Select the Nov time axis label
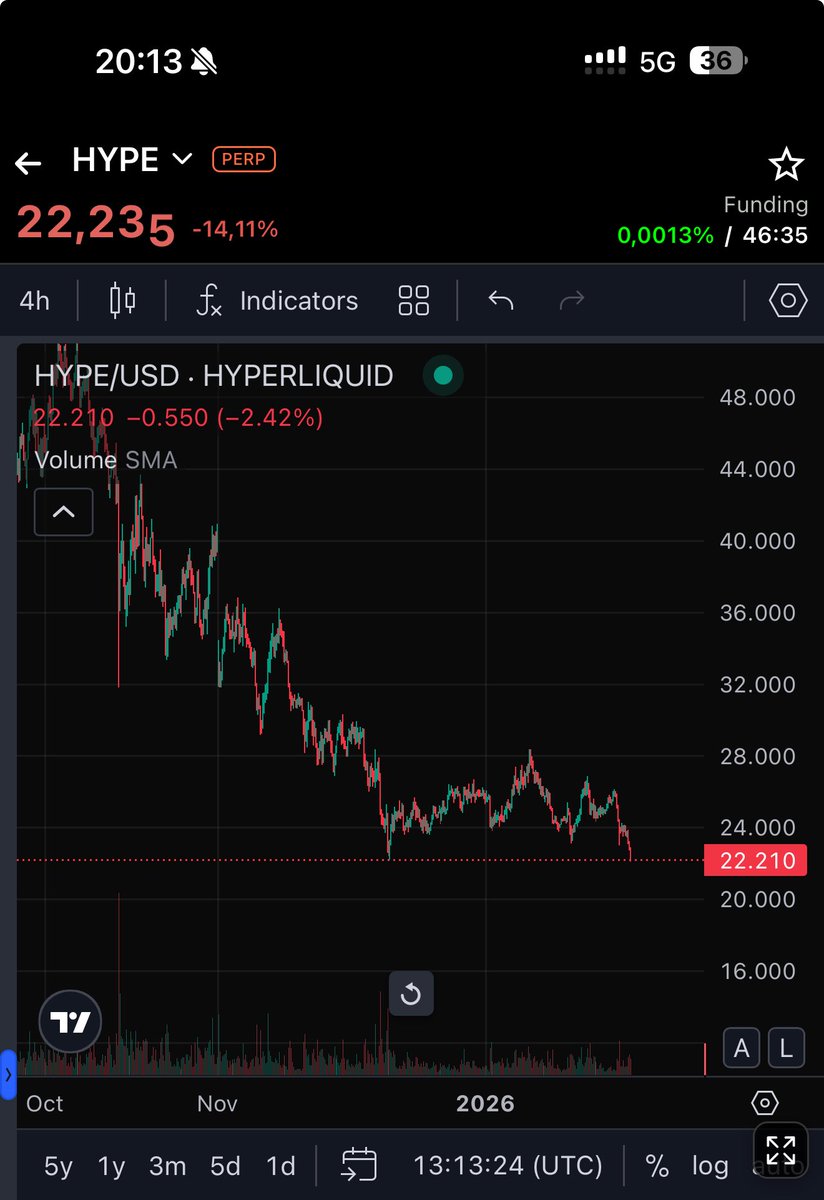The image size is (824, 1200). pos(217,1104)
